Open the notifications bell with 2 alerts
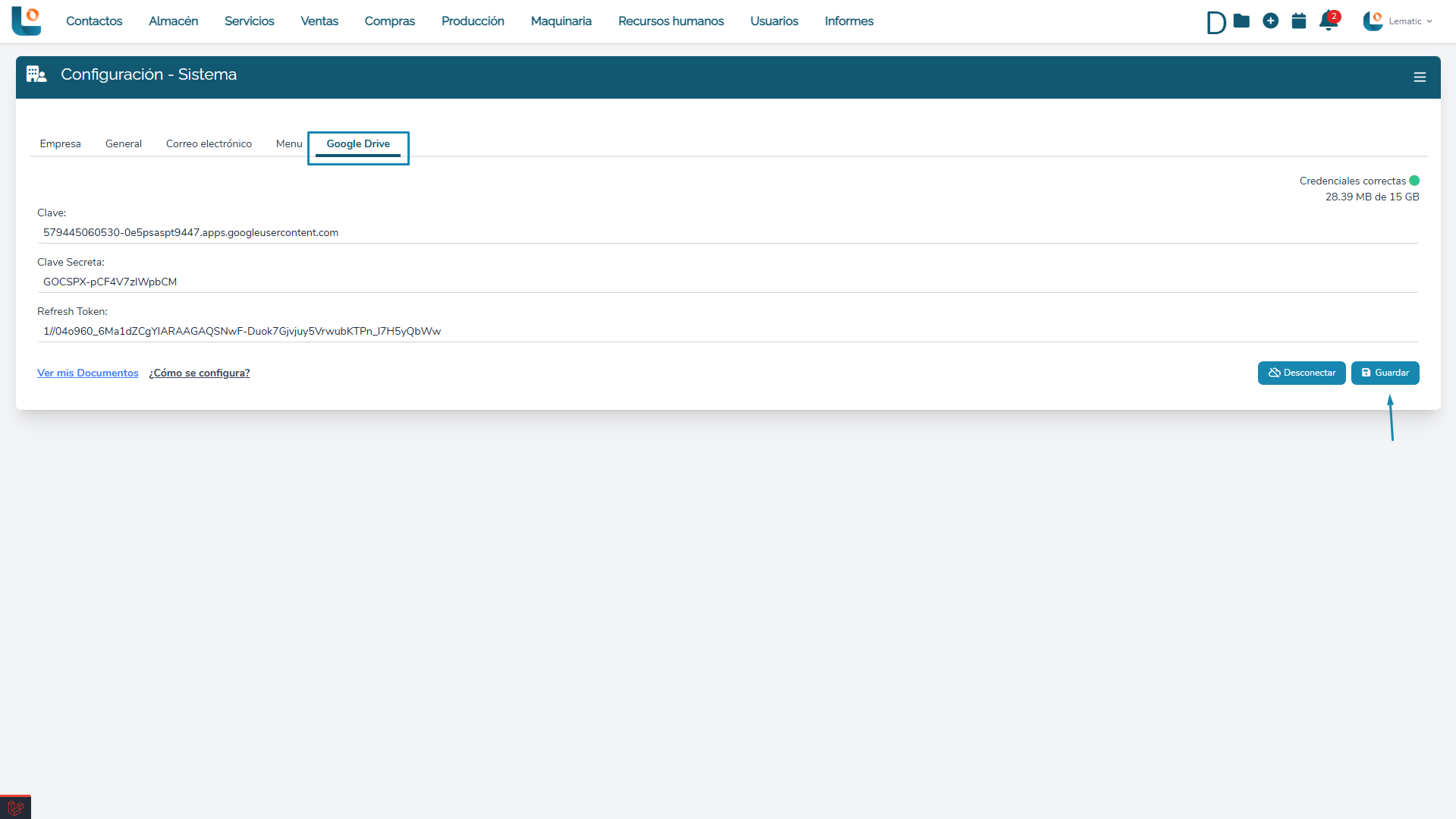This screenshot has width=1456, height=819. tap(1328, 21)
